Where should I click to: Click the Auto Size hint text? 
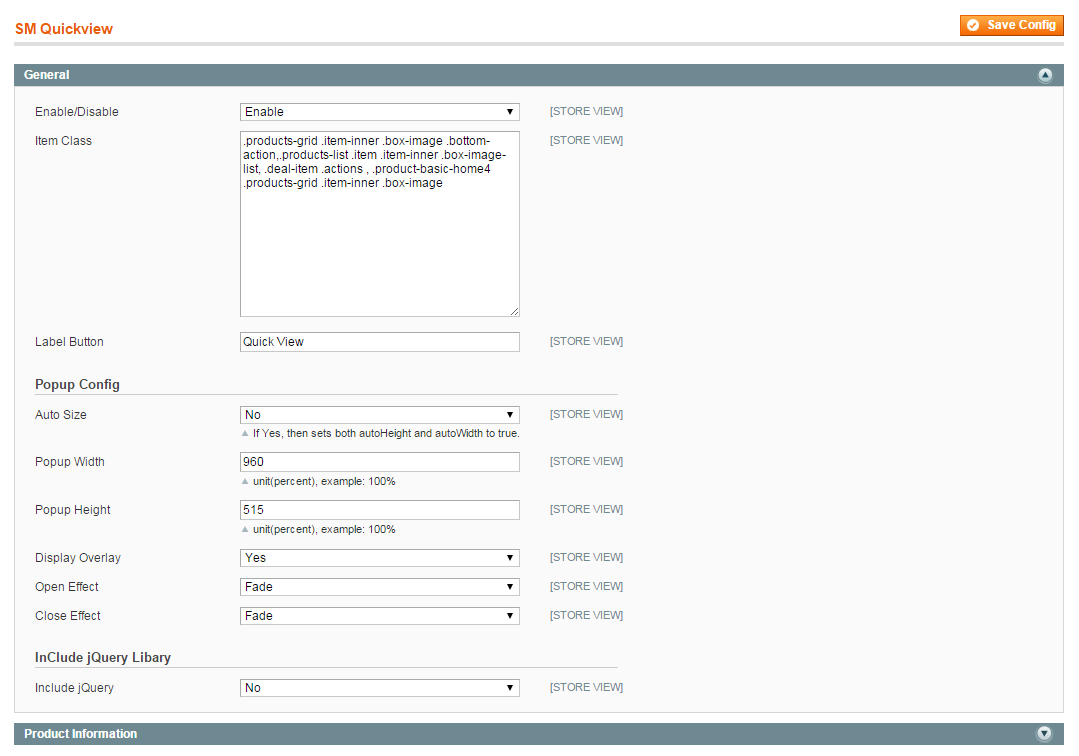coord(385,433)
